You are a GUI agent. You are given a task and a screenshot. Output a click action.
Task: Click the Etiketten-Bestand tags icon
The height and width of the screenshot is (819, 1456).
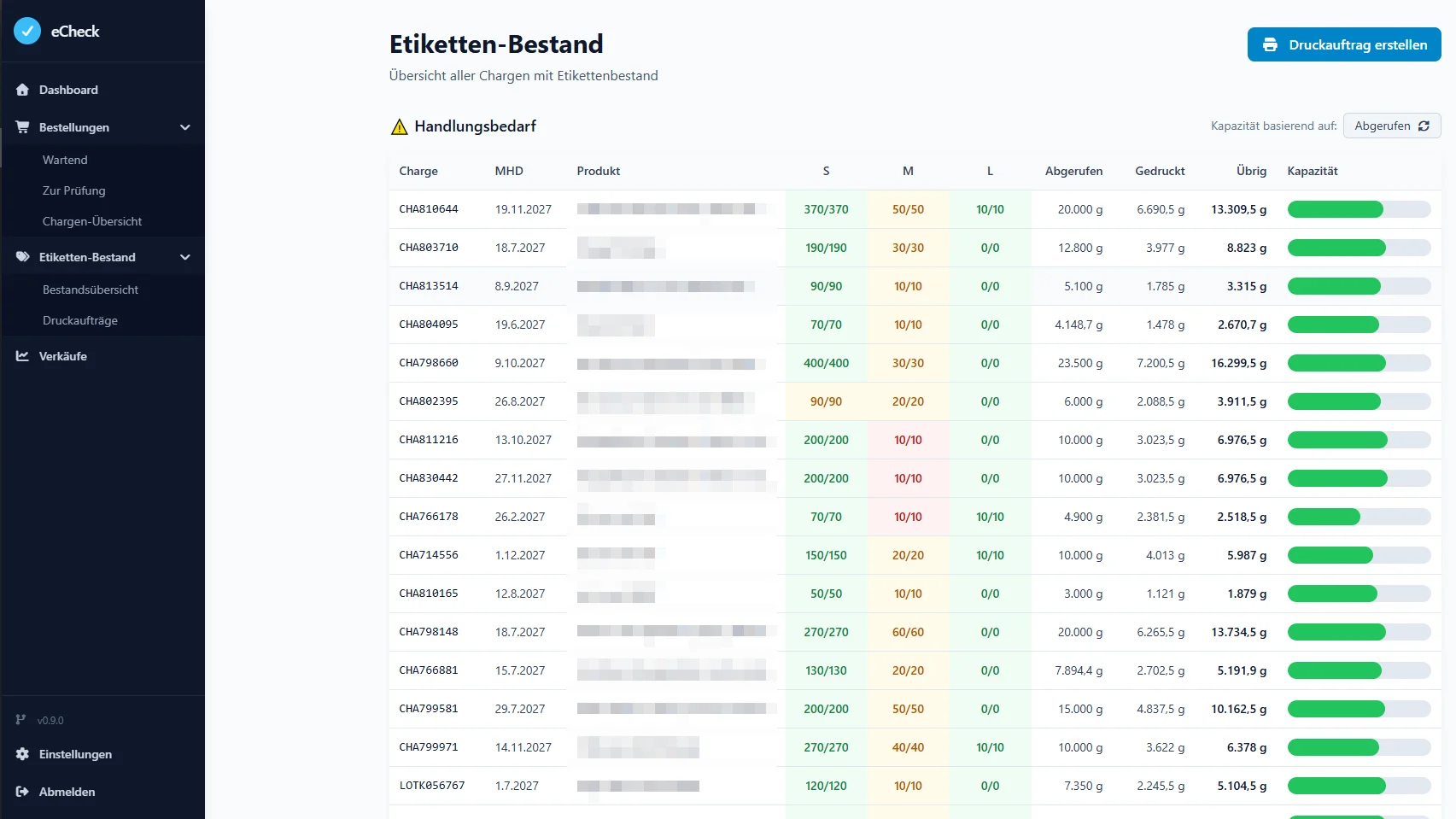point(22,257)
